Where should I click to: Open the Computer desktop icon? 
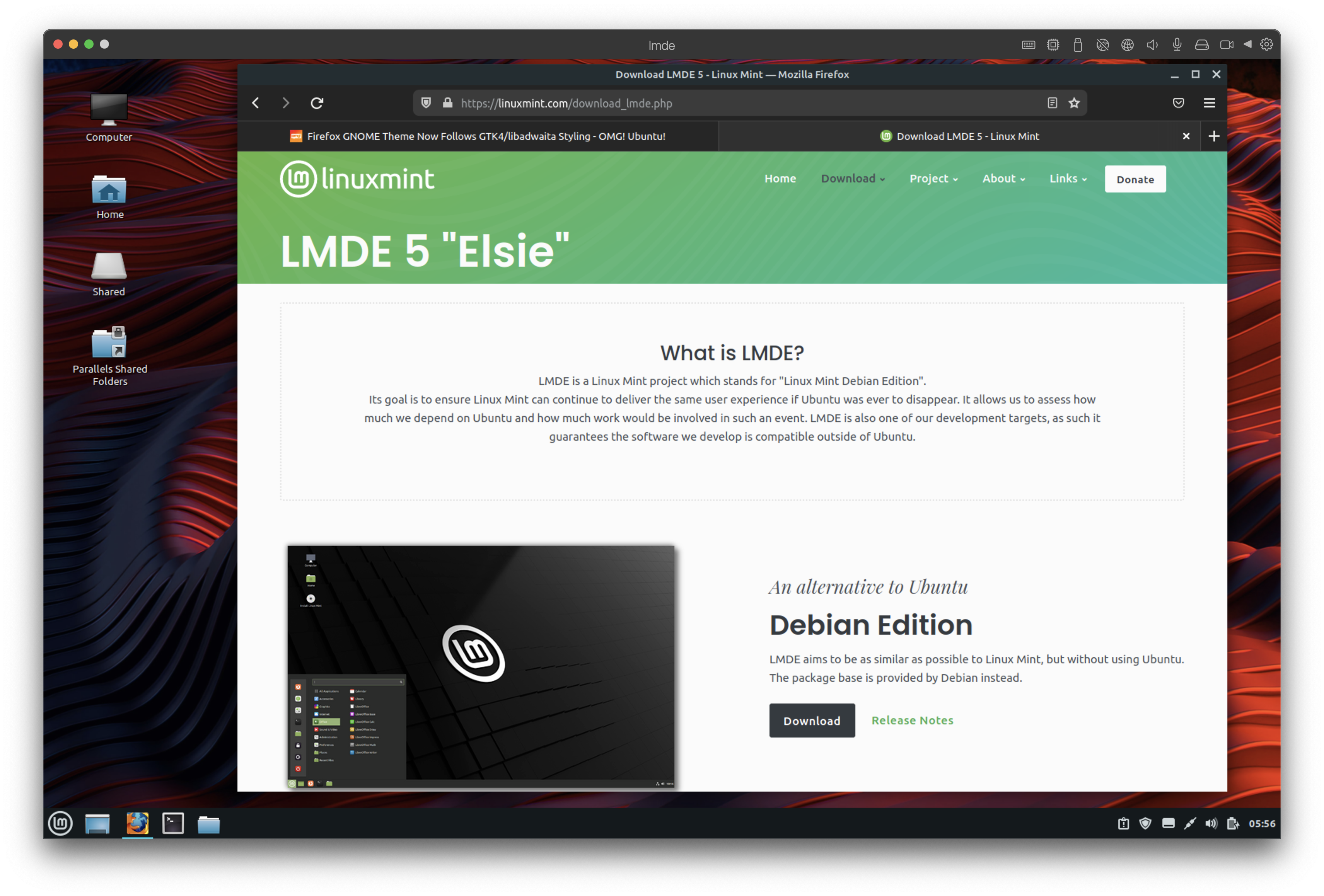(109, 118)
